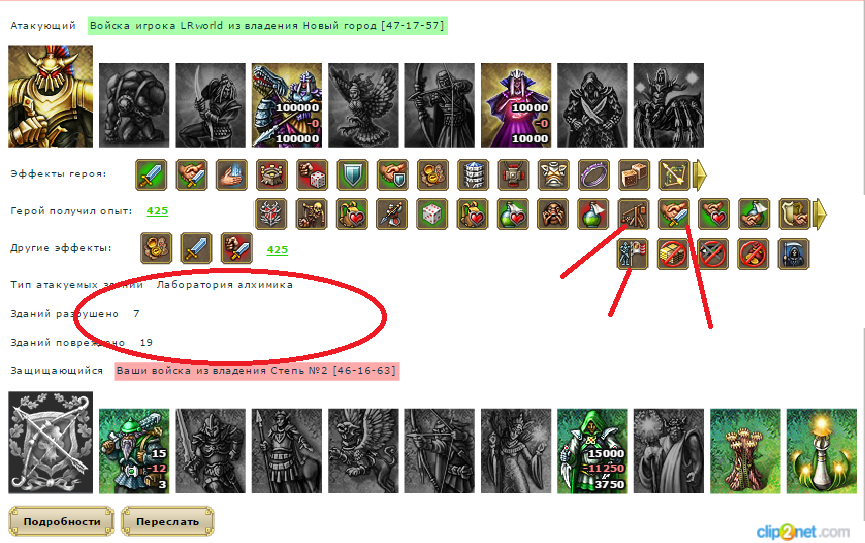
Task: Click the gold coins icon under other effects
Action: (156, 248)
